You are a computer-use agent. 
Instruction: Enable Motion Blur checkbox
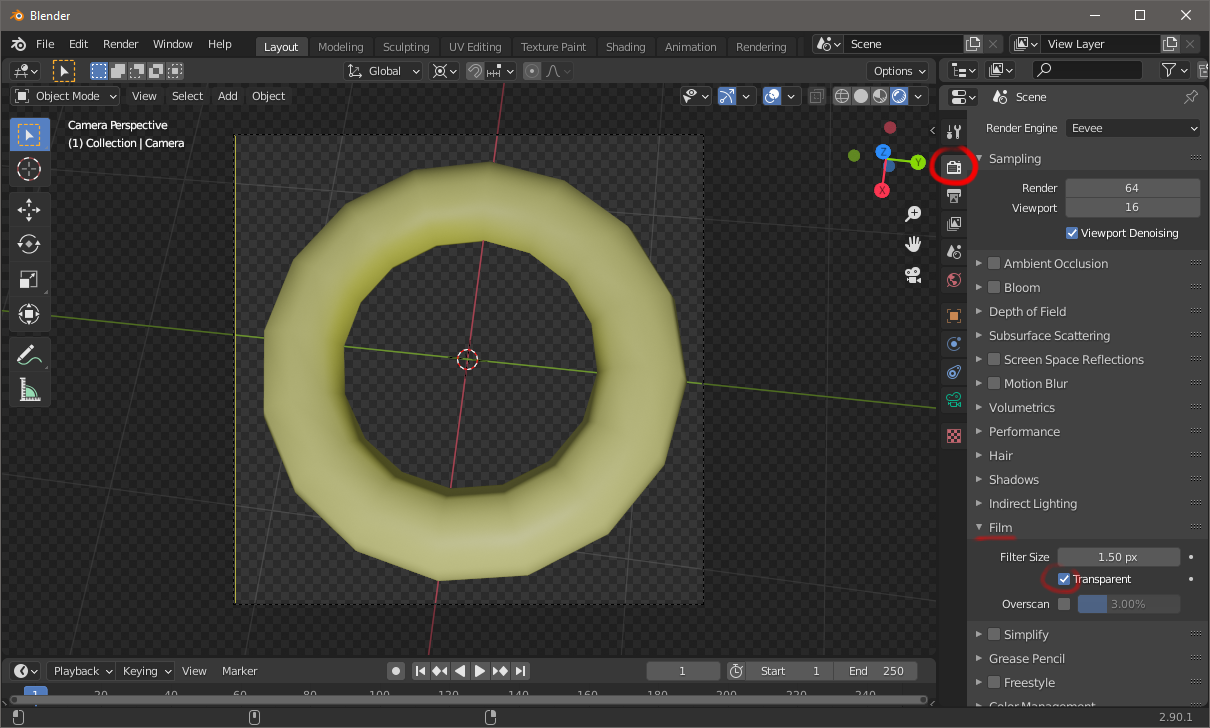pos(994,383)
